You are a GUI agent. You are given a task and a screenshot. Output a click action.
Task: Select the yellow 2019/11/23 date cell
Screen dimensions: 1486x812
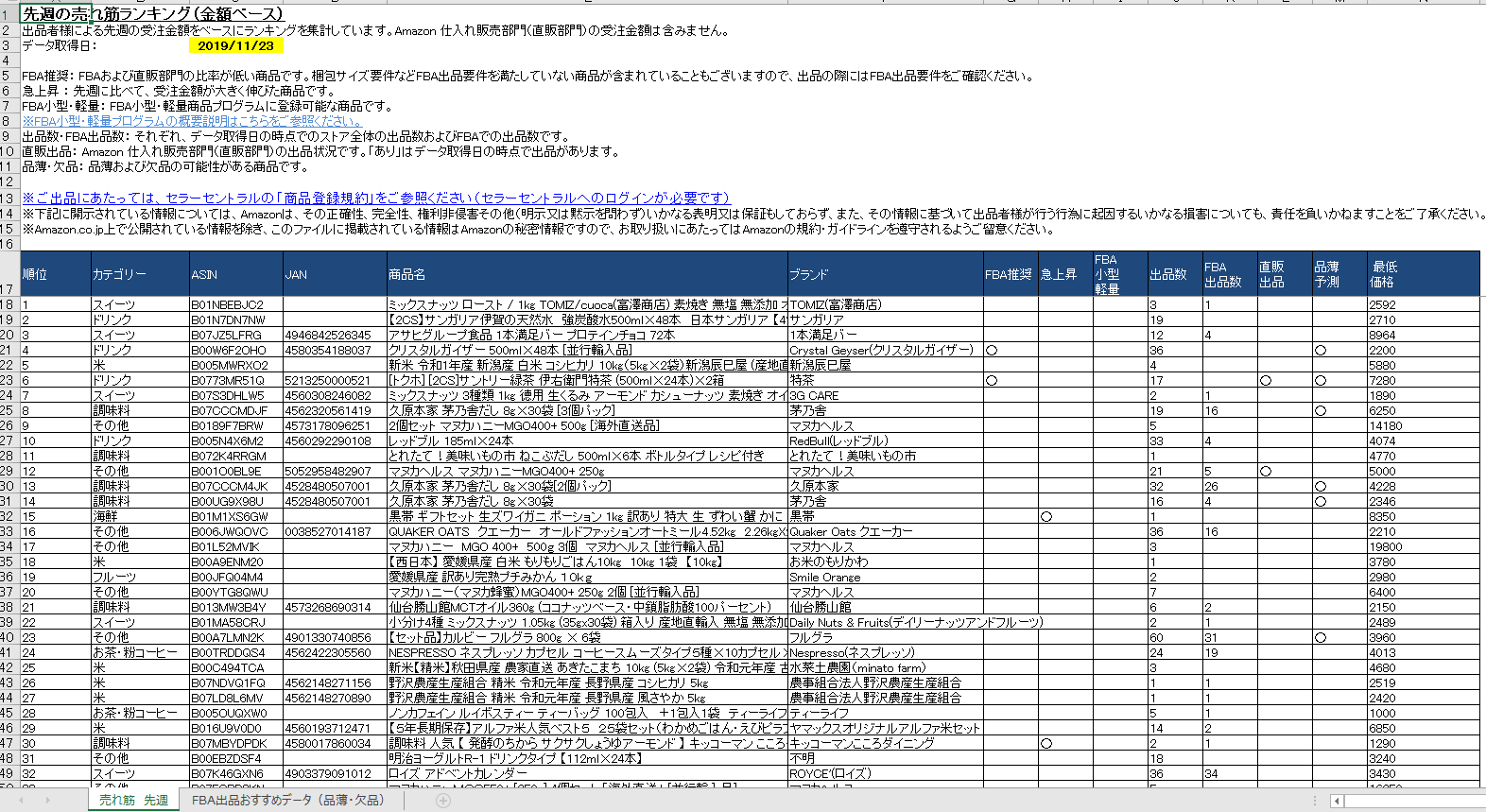pos(235,45)
